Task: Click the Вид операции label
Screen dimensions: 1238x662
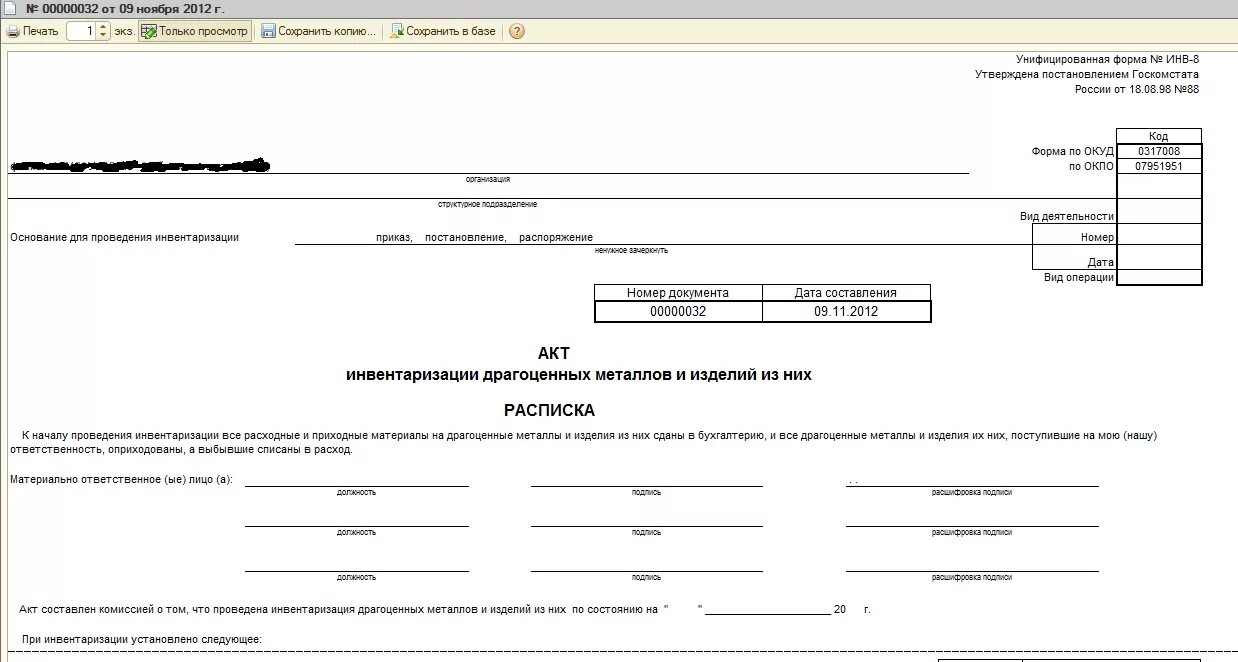Action: 1079,277
